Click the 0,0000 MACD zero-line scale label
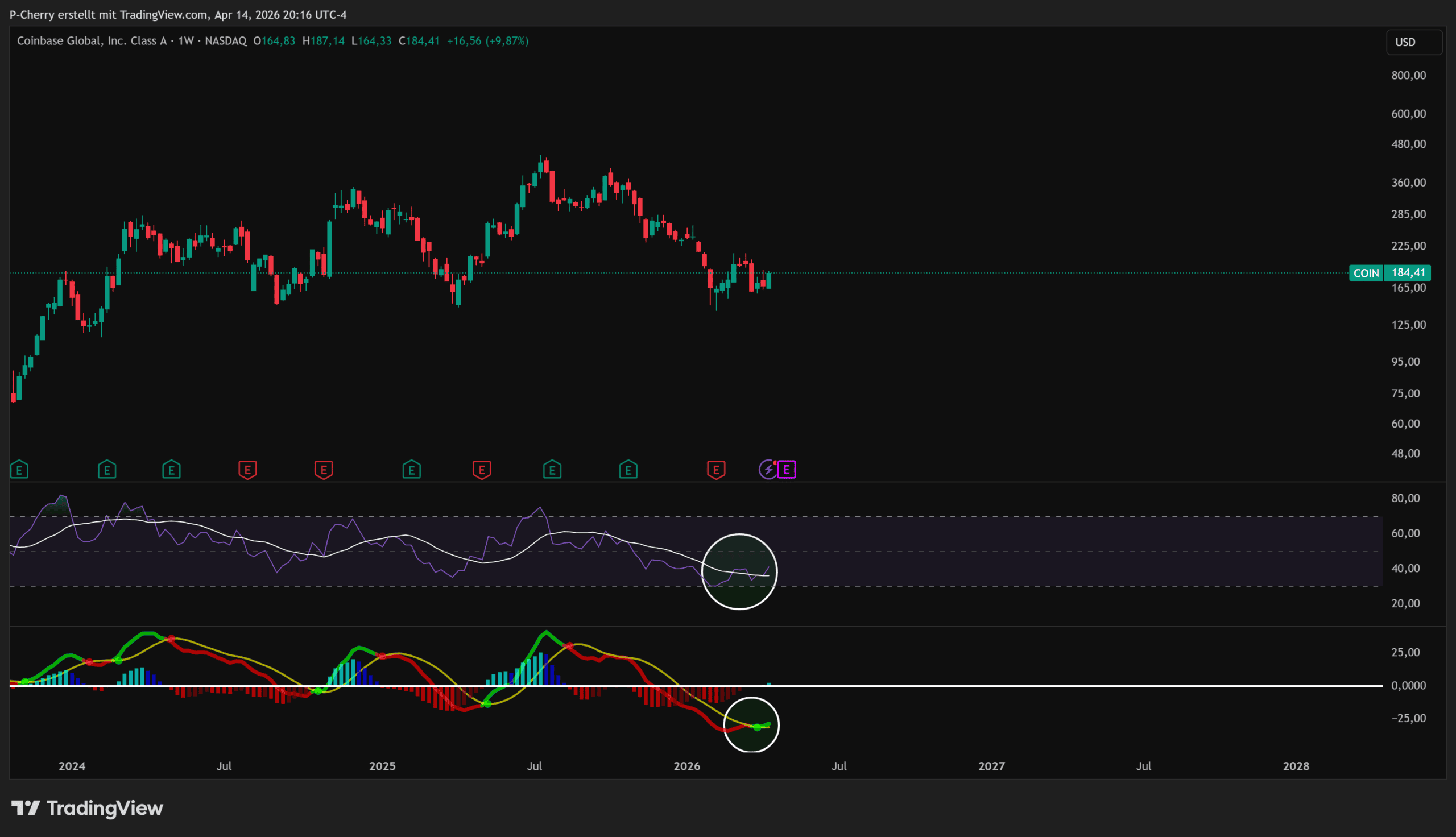1456x837 pixels. tap(1408, 685)
